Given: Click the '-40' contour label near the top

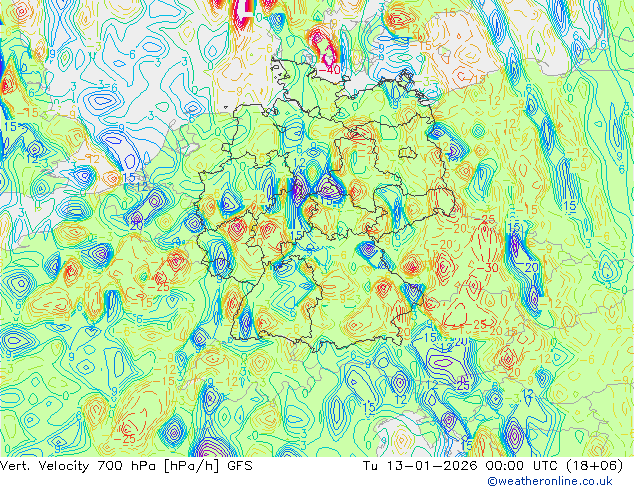Looking at the screenshot, I should (330, 70).
